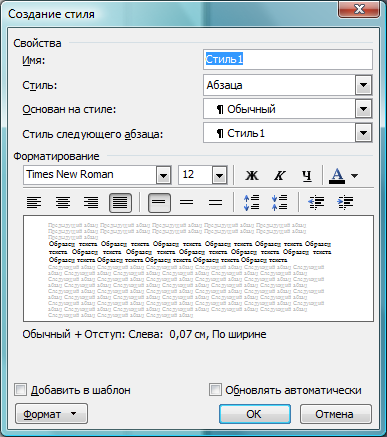Click the Обычный value in based-on combo
Image resolution: width=387 pixels, height=437 pixels.
pyautogui.click(x=251, y=109)
